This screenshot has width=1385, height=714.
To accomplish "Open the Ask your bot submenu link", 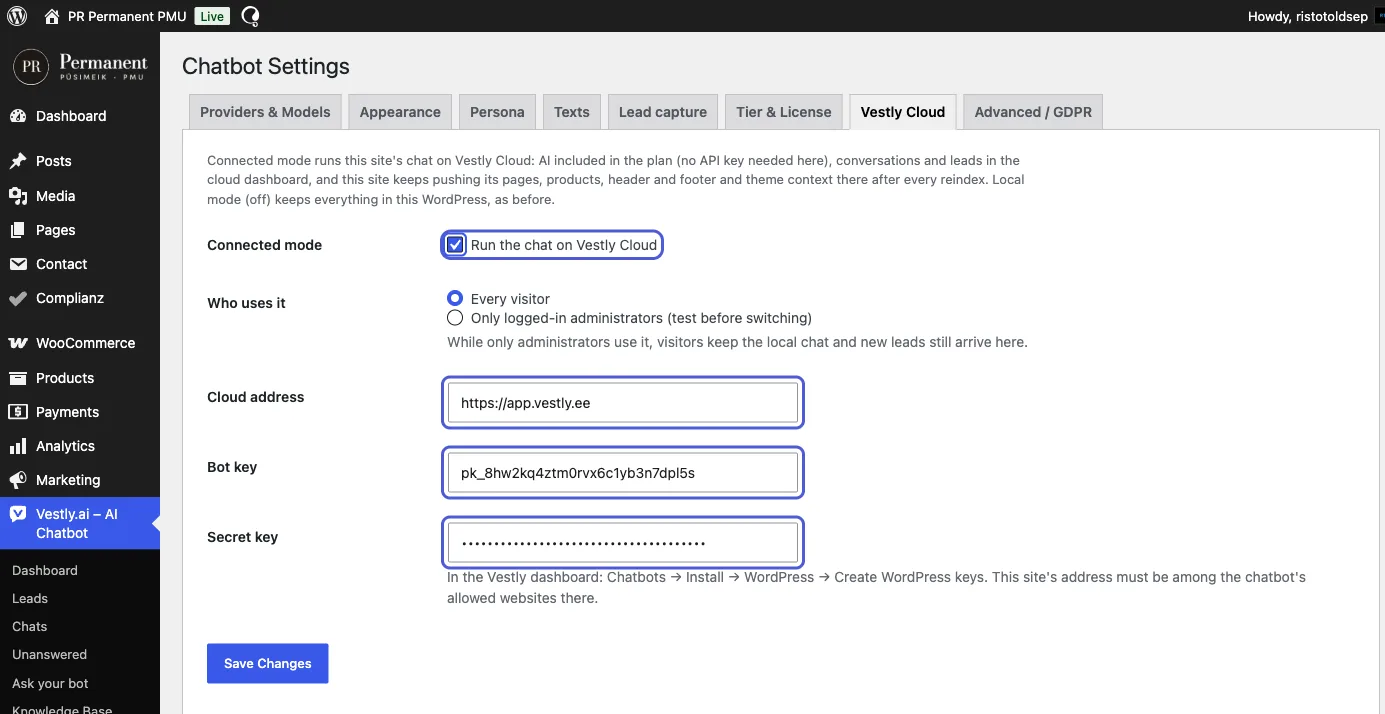I will (x=51, y=683).
